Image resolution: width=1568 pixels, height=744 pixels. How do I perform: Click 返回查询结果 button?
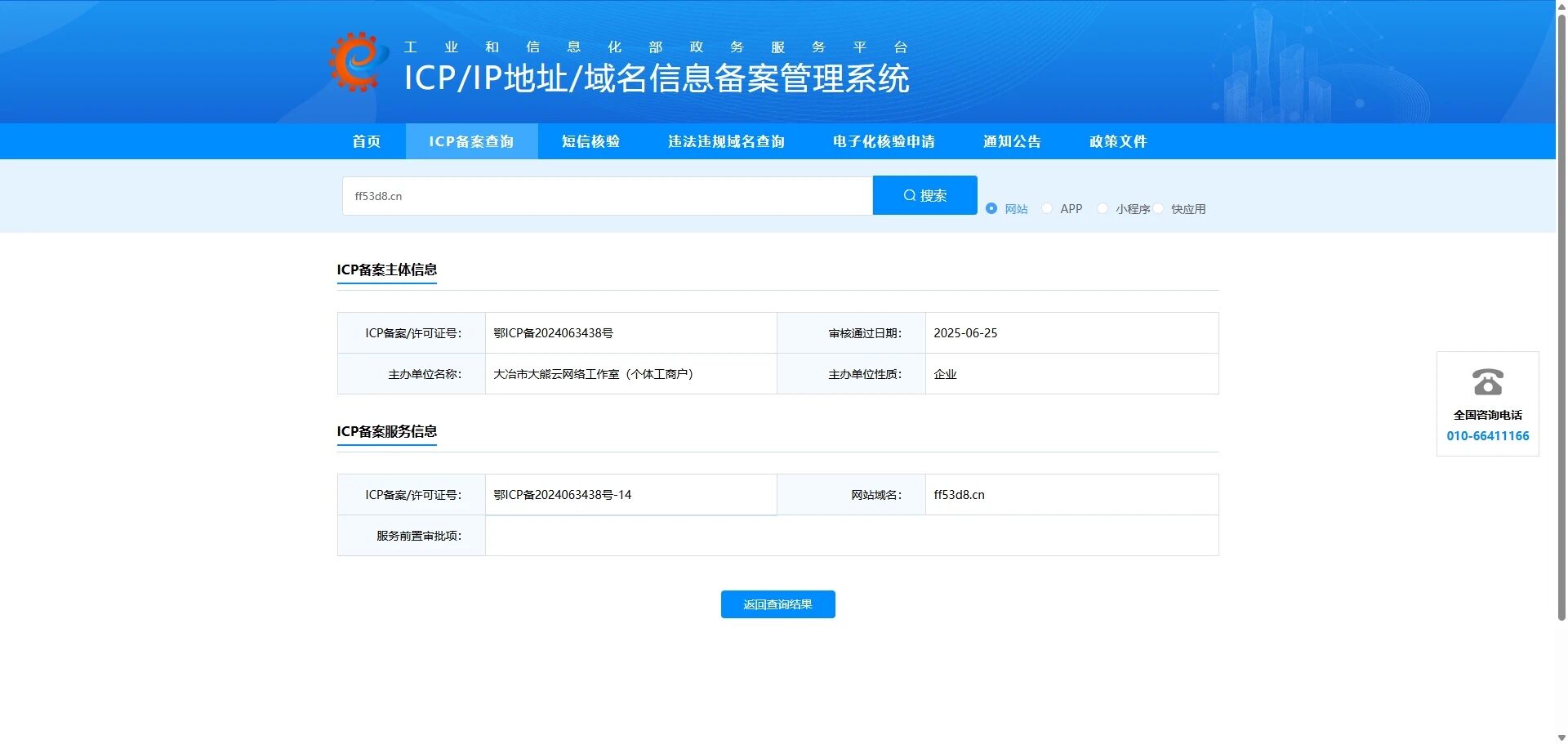(777, 604)
